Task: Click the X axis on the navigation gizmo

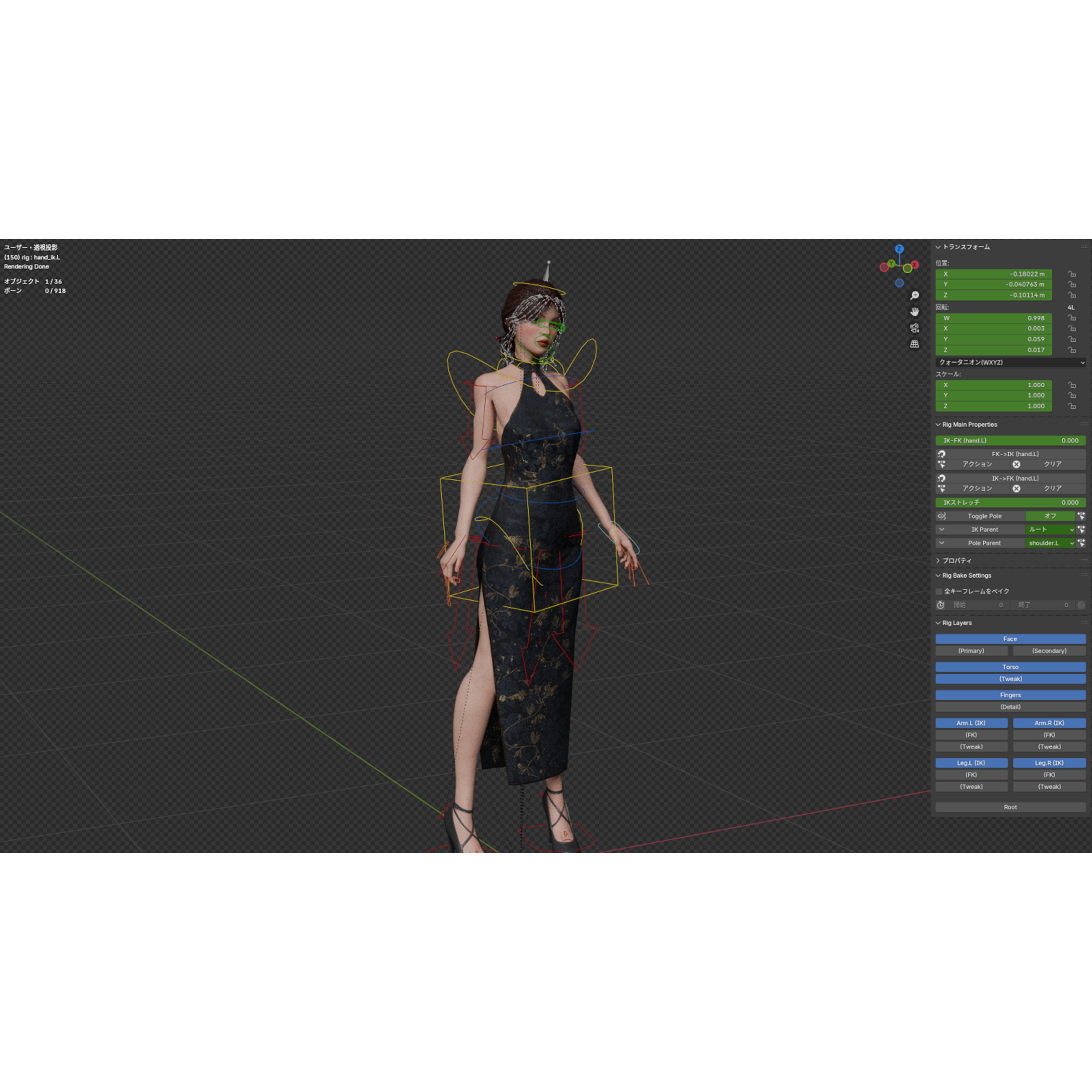Action: (915, 265)
